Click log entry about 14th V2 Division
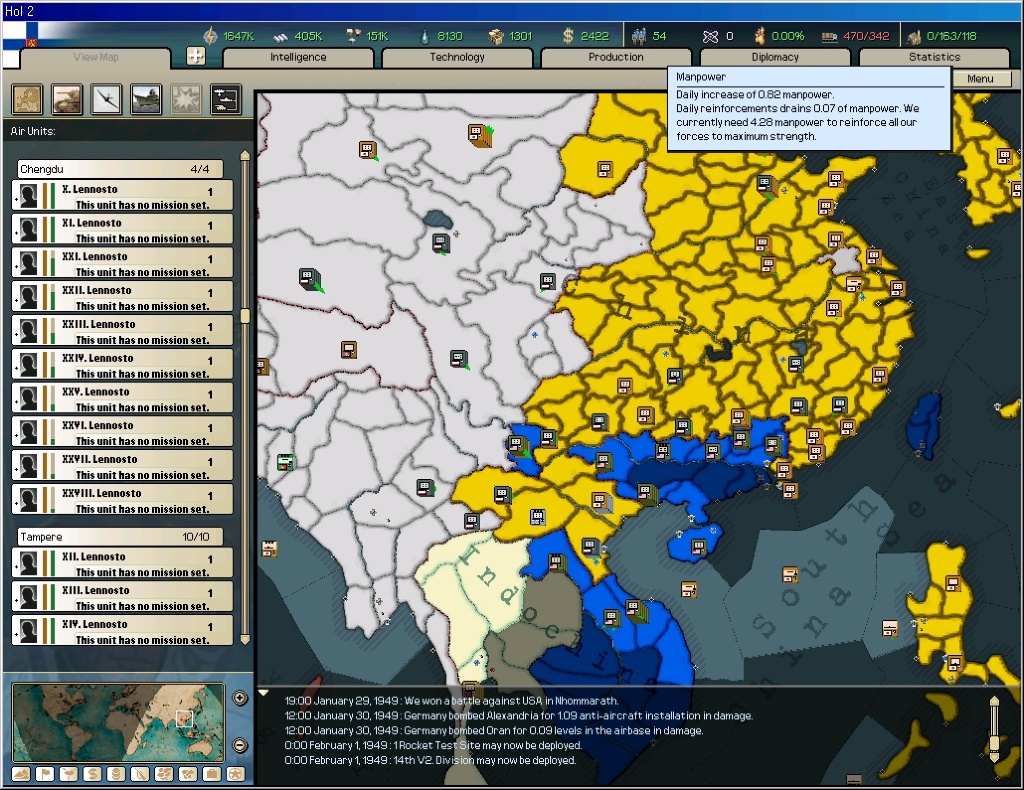1024x790 pixels. click(430, 761)
